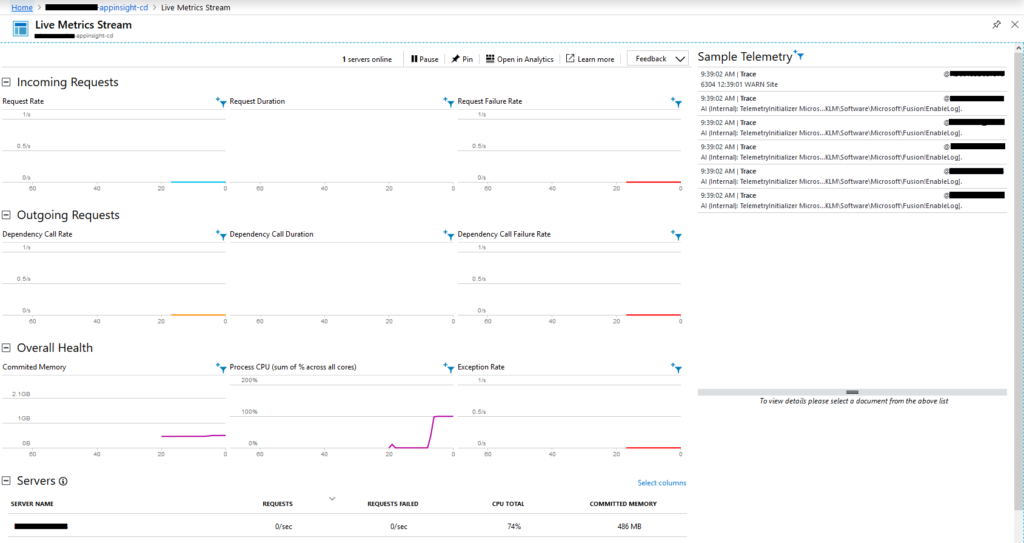This screenshot has height=543, width=1024.
Task: Pin blade using pushpin icon at top right
Action: 997,25
